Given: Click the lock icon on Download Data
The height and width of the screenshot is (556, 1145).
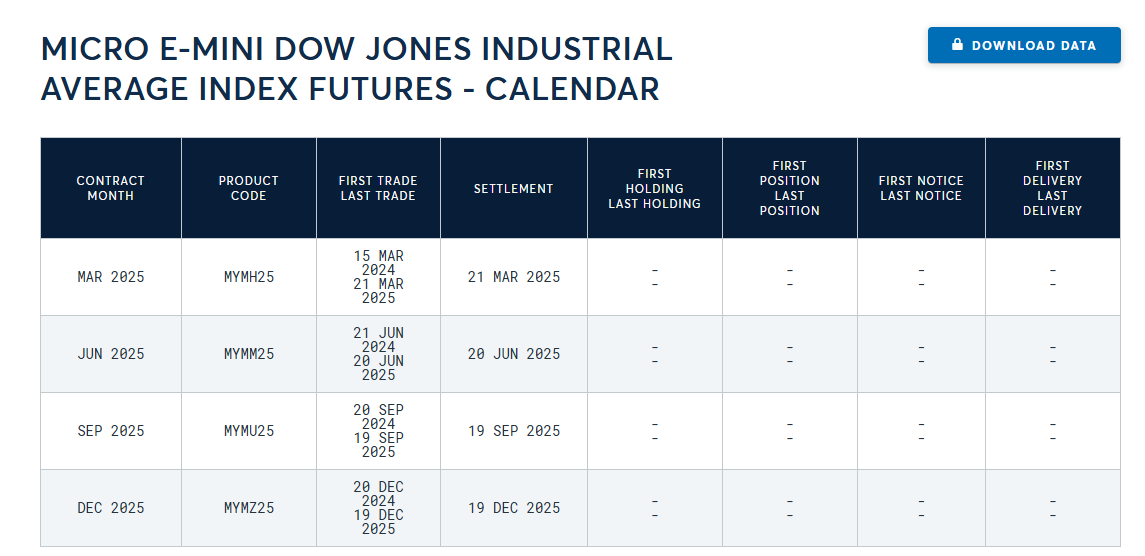Looking at the screenshot, I should pos(957,45).
